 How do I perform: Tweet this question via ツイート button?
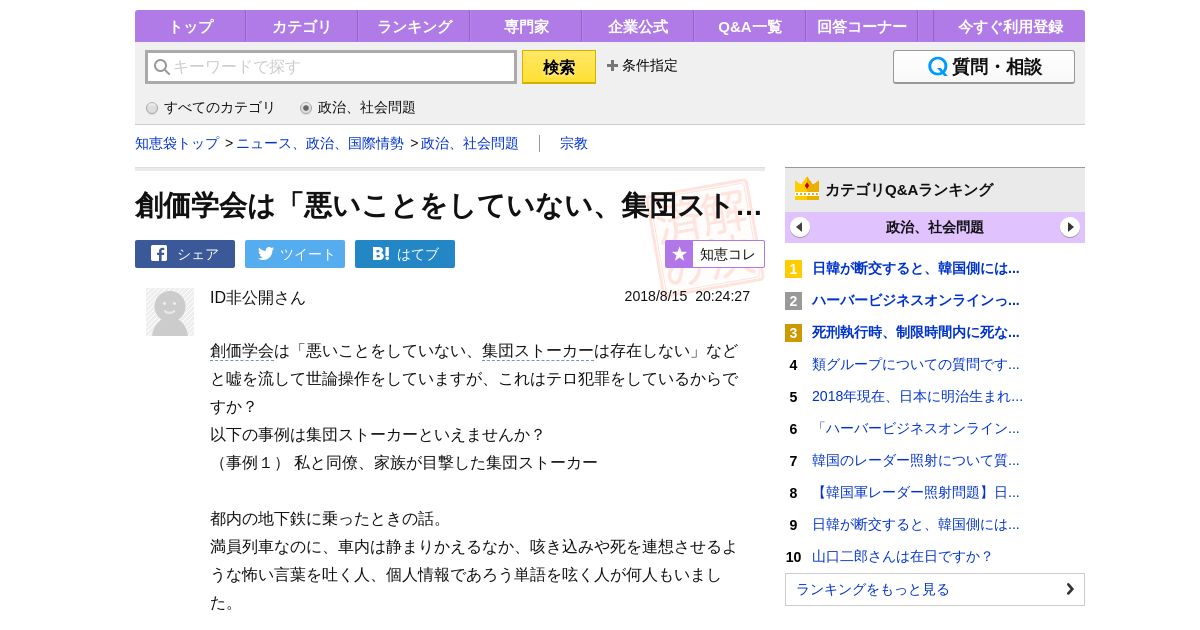click(x=295, y=254)
